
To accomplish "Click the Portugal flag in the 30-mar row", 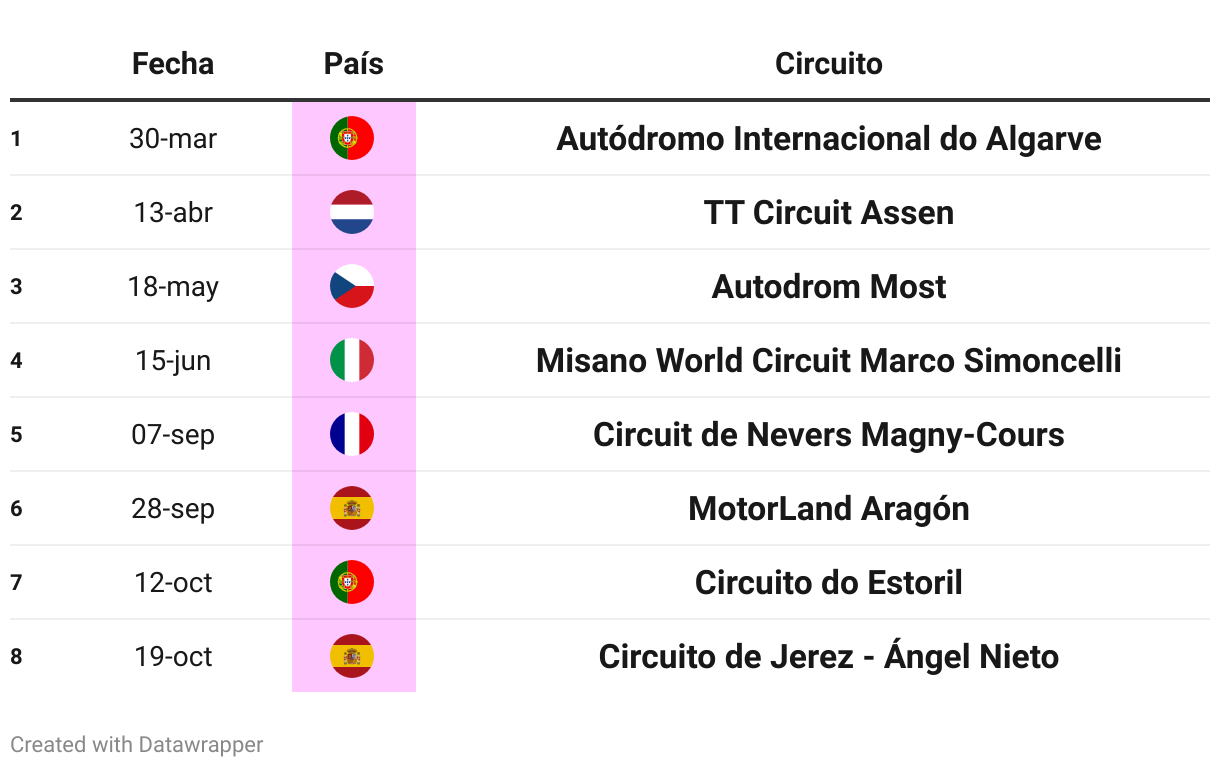I will 352,138.
